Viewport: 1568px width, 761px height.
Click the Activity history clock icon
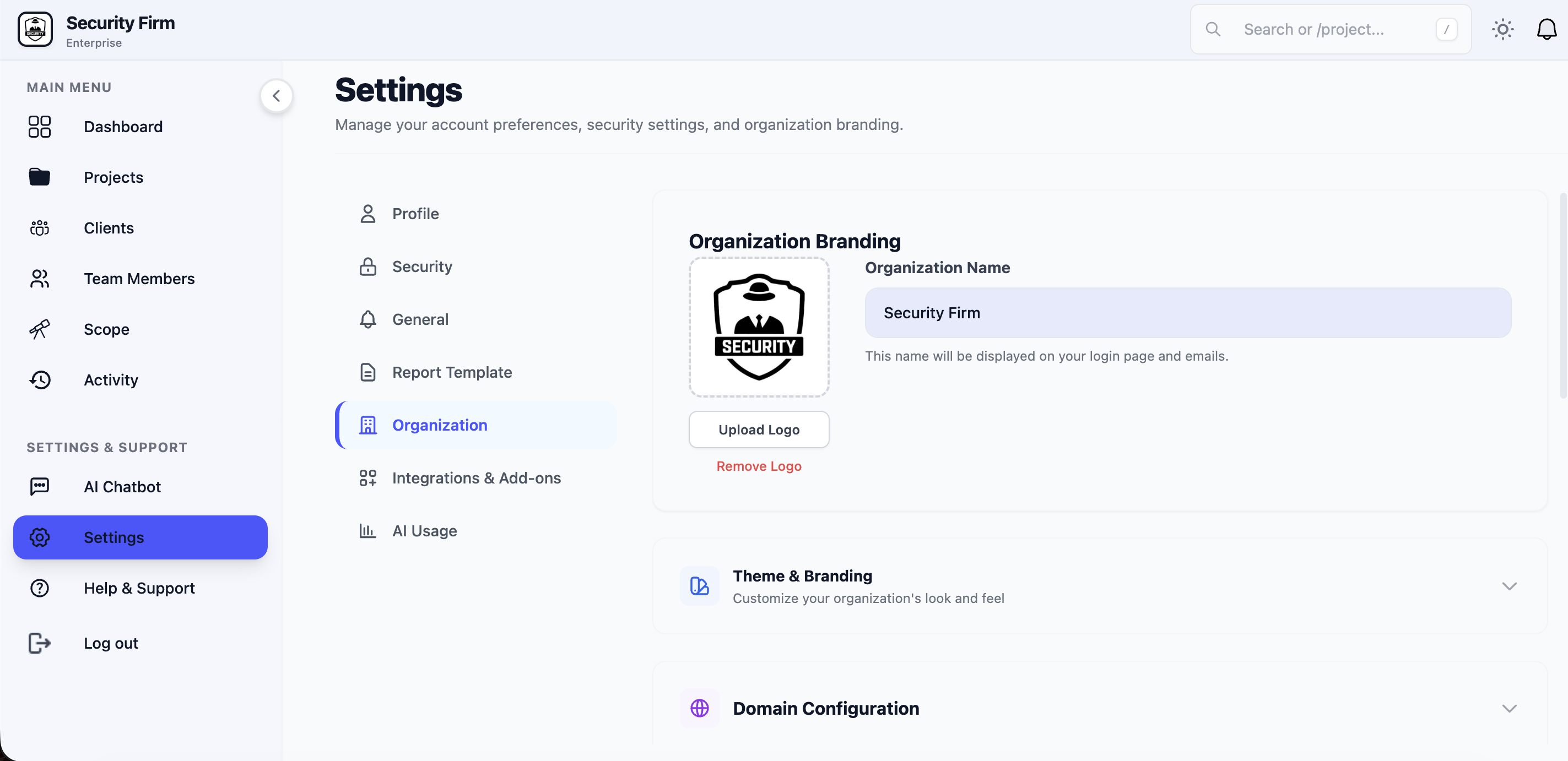pos(40,379)
